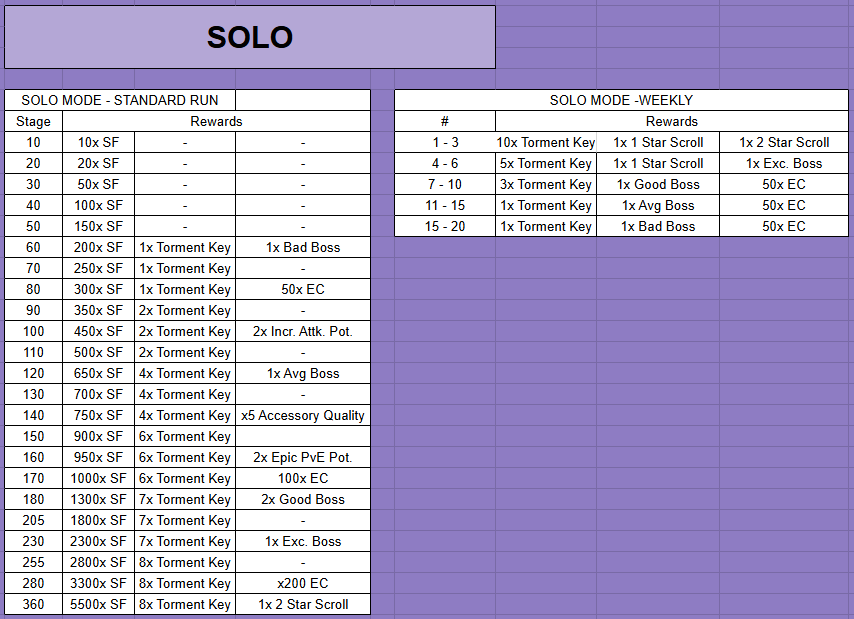
Task: Click the 2x Incr. Attk. Pot. cell
Action: click(303, 331)
